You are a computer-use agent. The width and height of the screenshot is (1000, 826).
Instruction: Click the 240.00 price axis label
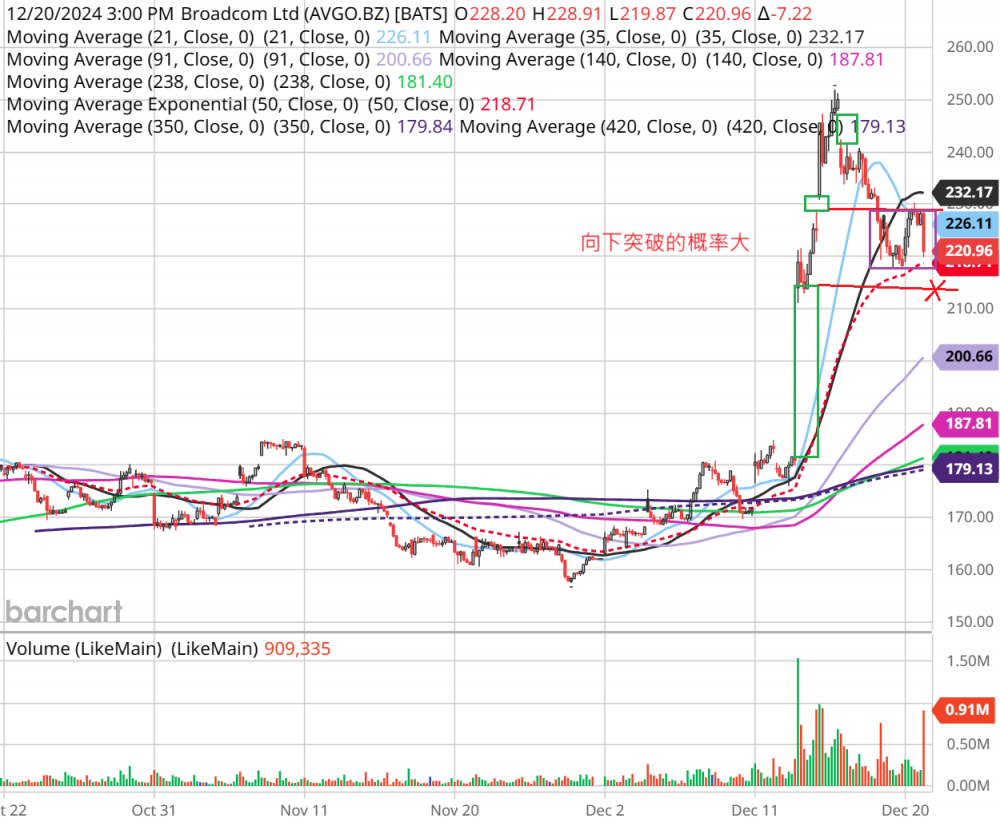(x=969, y=152)
